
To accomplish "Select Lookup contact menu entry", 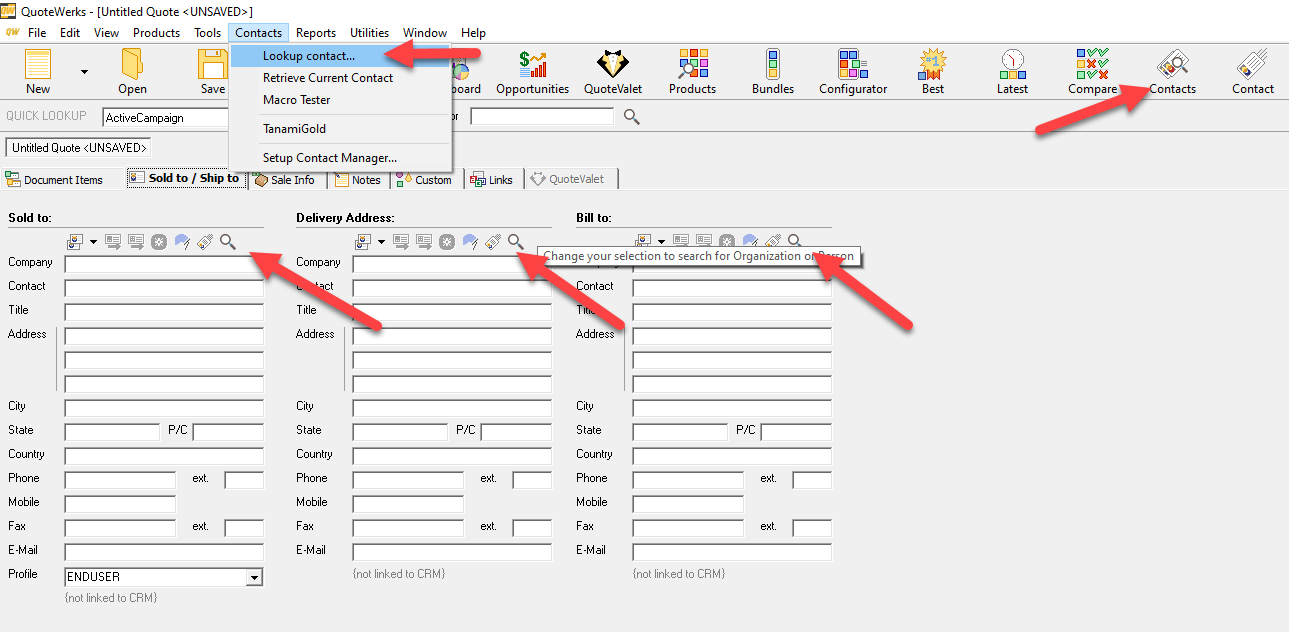I will pyautogui.click(x=308, y=56).
